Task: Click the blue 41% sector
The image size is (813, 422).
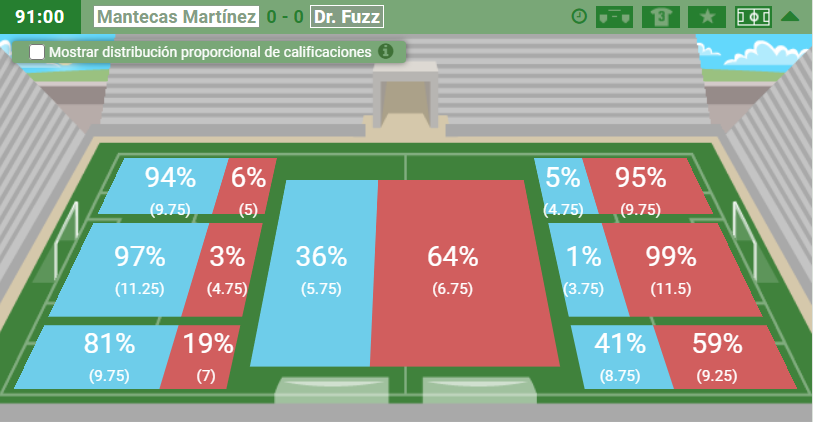Action: 621,357
